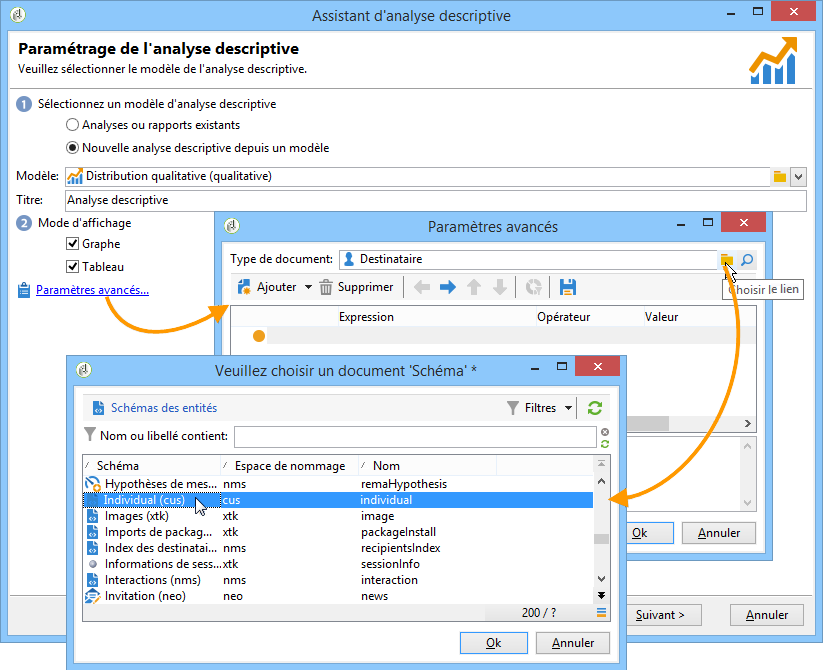Image resolution: width=824 pixels, height=670 pixels.
Task: Sort by the Schéma column header
Action: (151, 466)
